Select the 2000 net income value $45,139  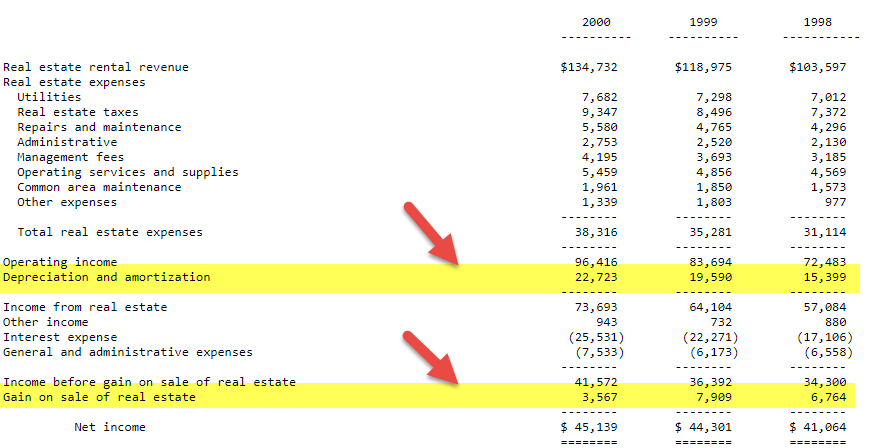[x=589, y=427]
